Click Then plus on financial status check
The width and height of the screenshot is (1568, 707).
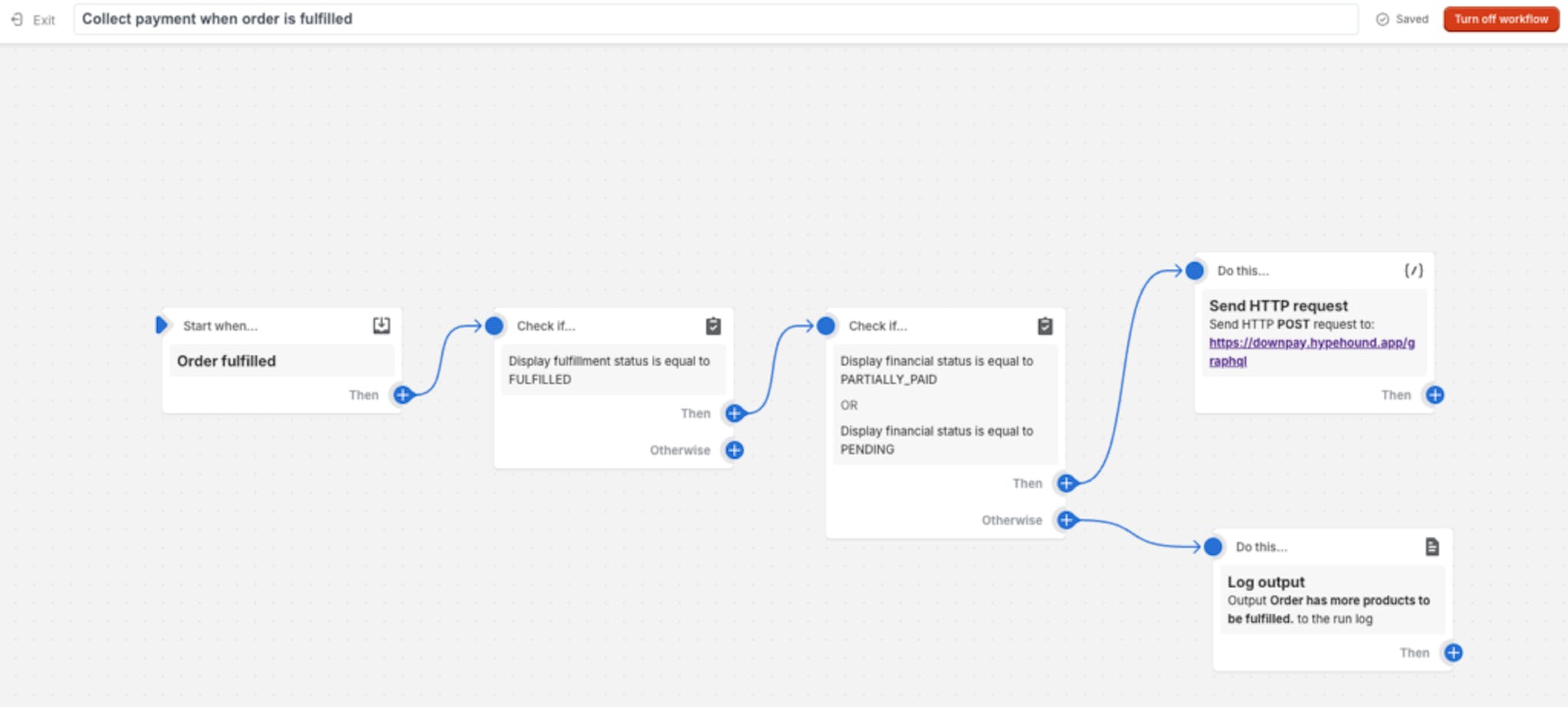tap(1066, 483)
